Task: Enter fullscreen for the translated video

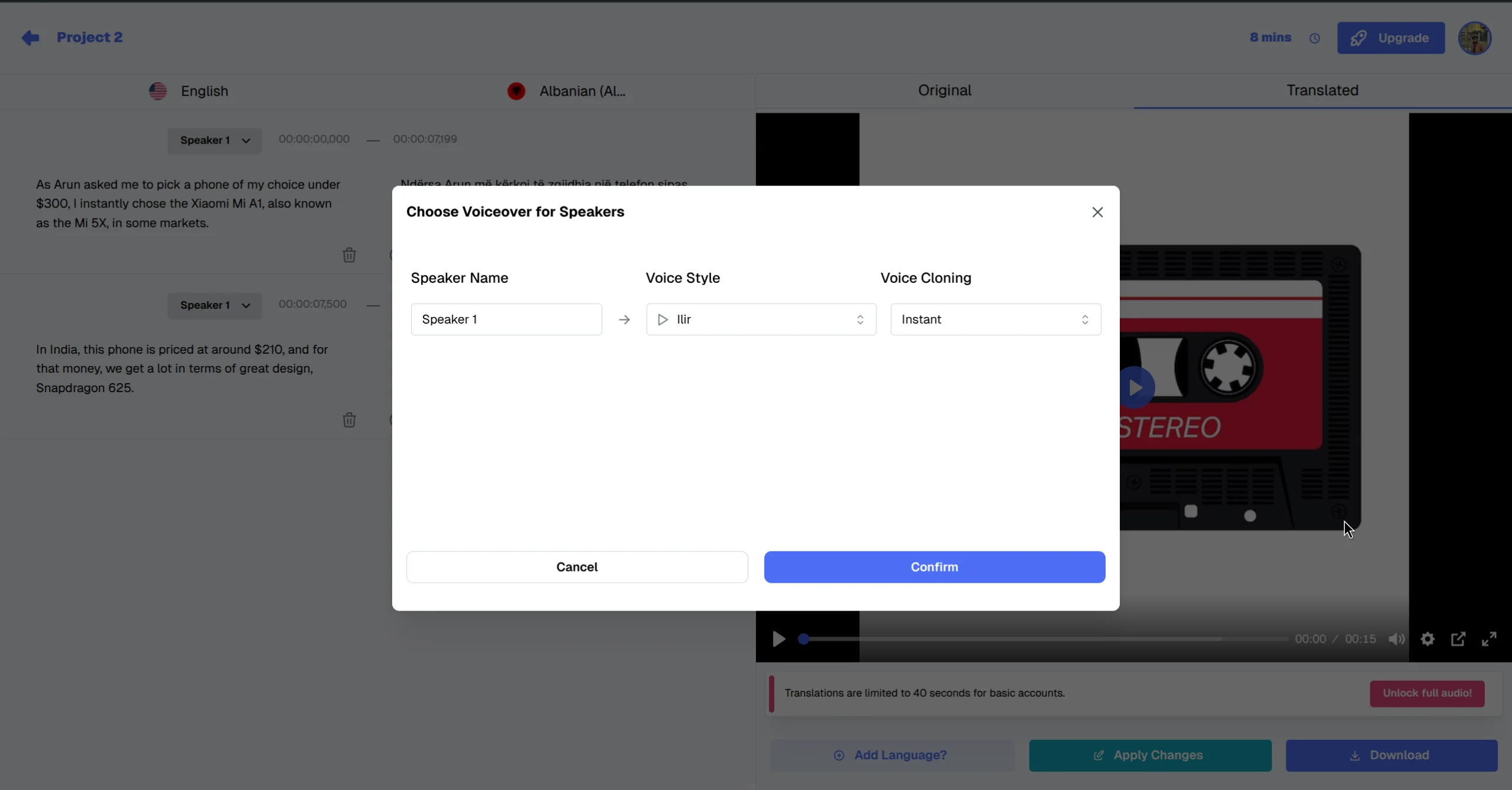Action: click(x=1490, y=639)
